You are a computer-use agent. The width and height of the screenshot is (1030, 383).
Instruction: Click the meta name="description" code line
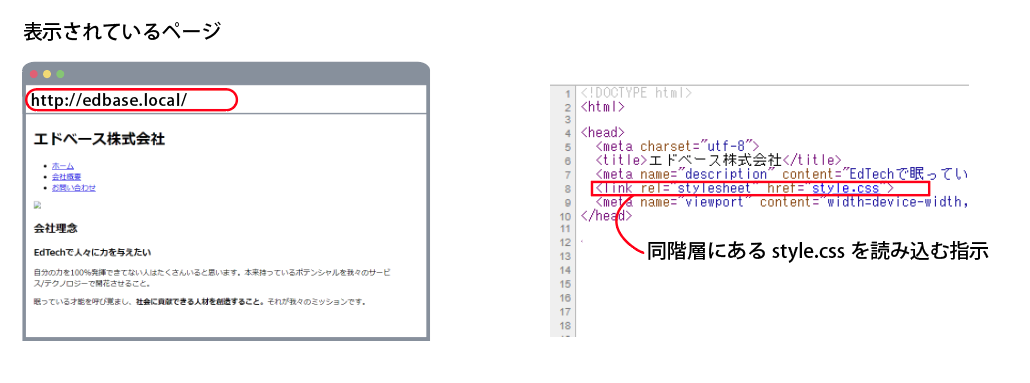pos(782,175)
